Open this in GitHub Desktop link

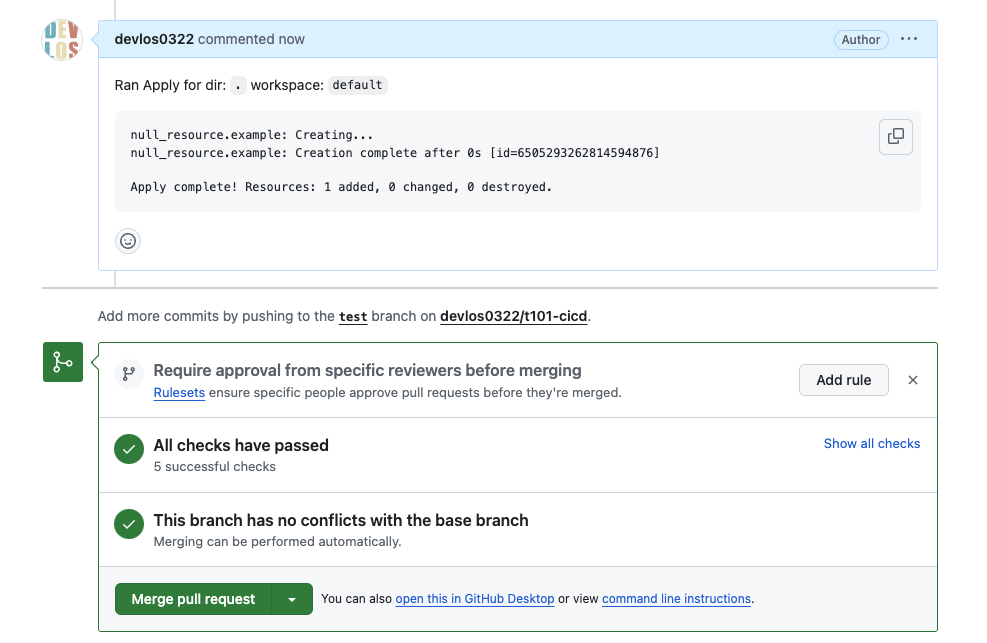[x=475, y=599]
